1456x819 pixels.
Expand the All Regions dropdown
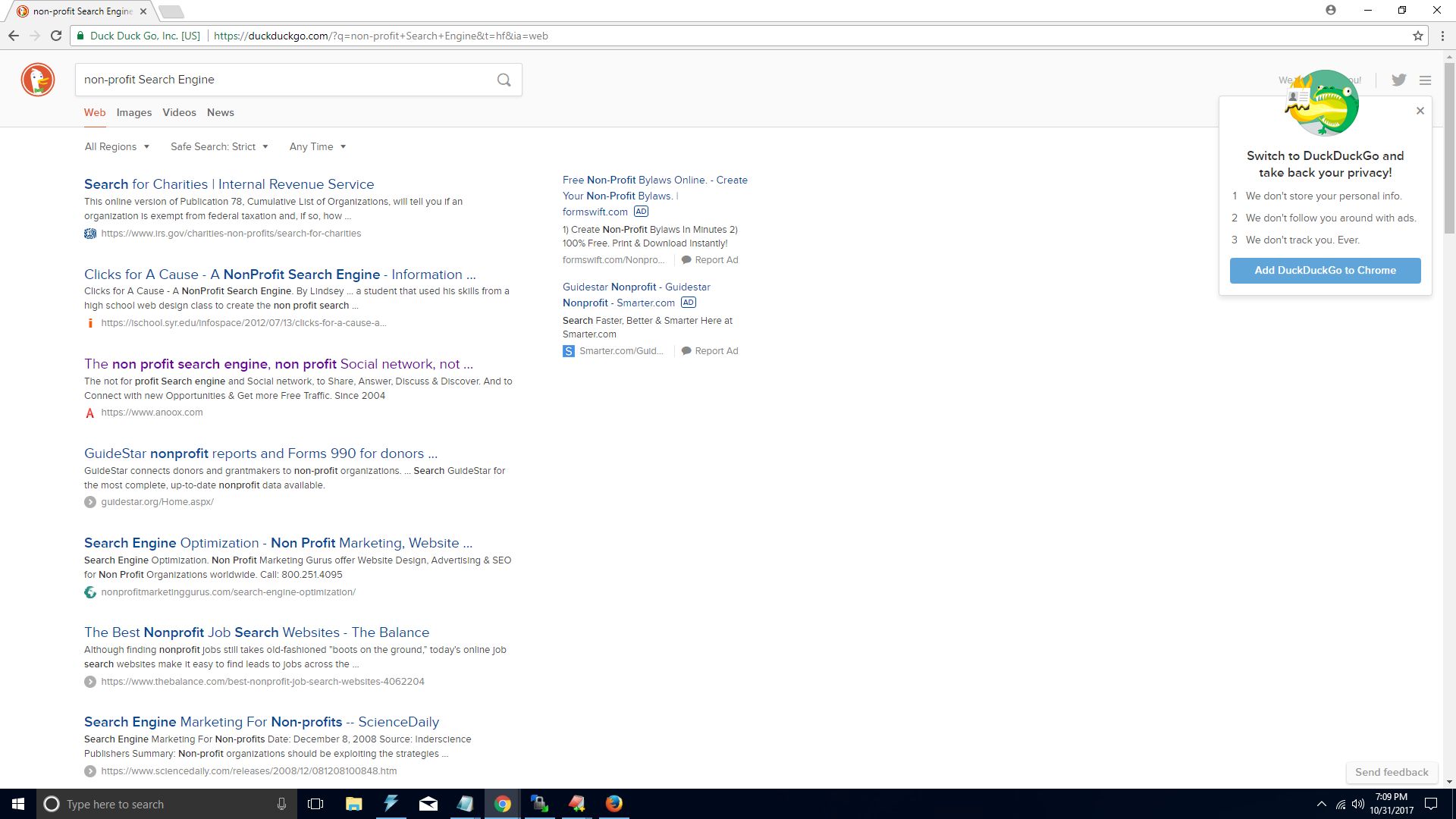[117, 146]
